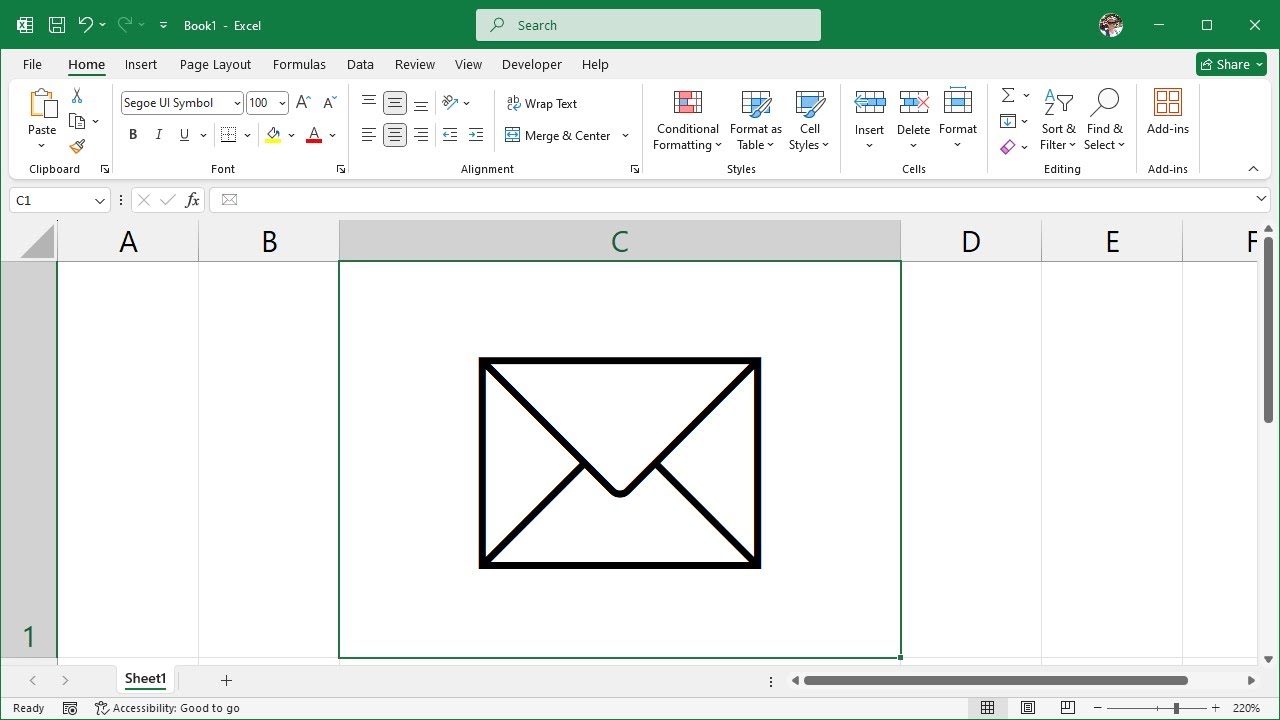The image size is (1280, 720).
Task: Toggle horizontal Center alignment
Action: (x=395, y=135)
